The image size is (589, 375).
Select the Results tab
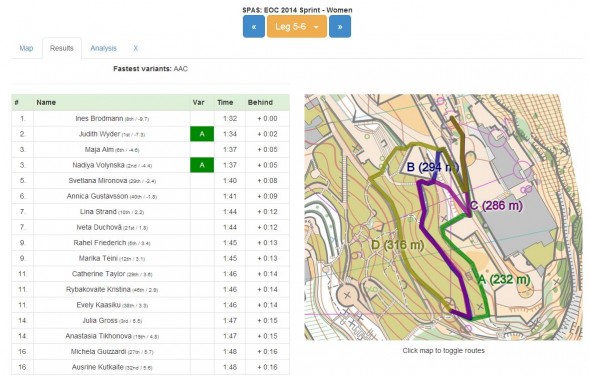[x=62, y=48]
